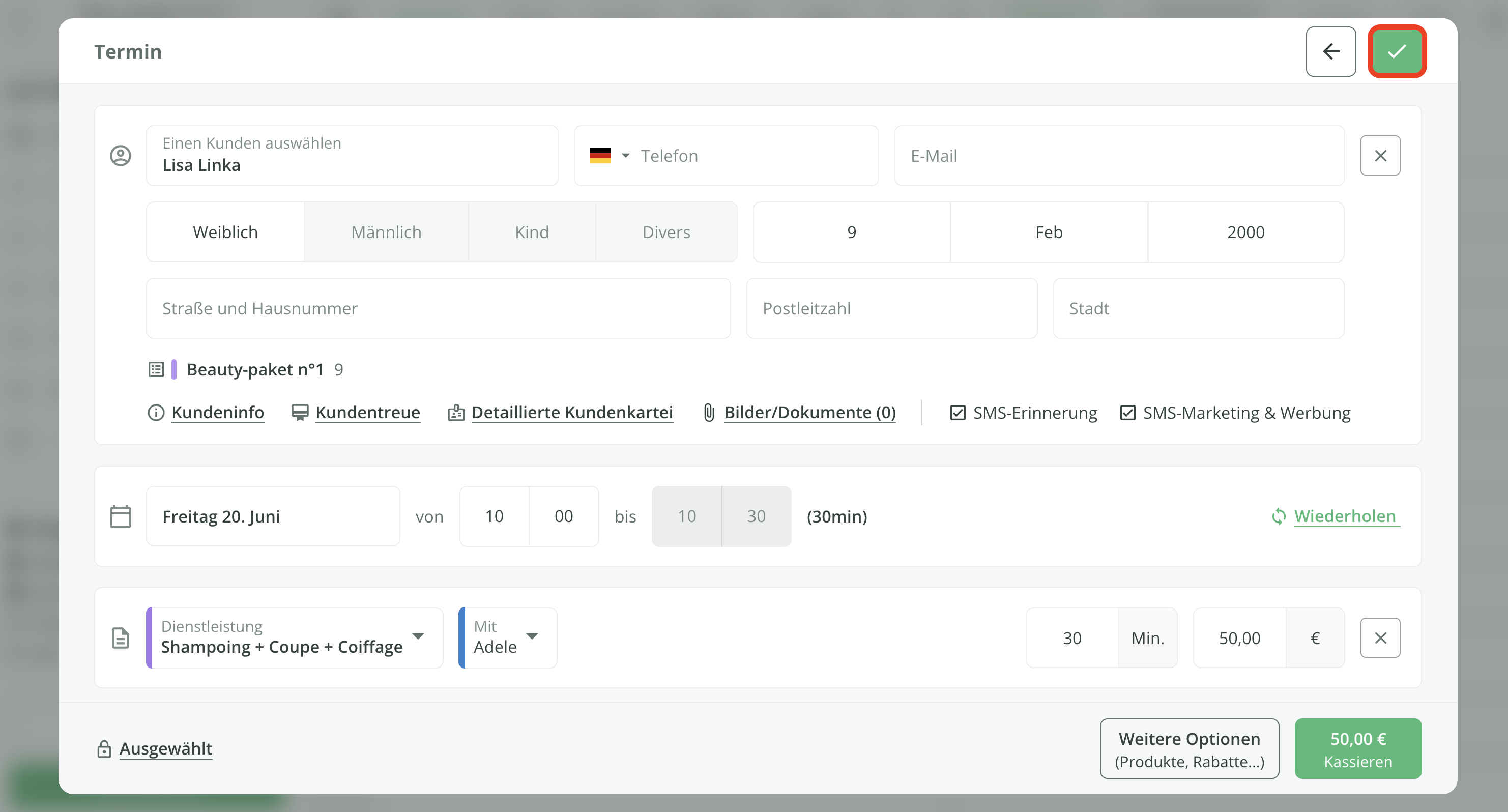Screen dimensions: 1508x812
Task: Click Weitere Optionen button
Action: click(x=1190, y=749)
